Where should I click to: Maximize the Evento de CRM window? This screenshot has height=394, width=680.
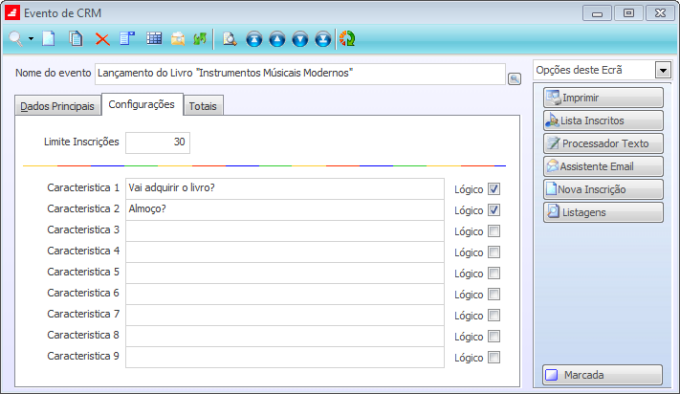coord(628,13)
